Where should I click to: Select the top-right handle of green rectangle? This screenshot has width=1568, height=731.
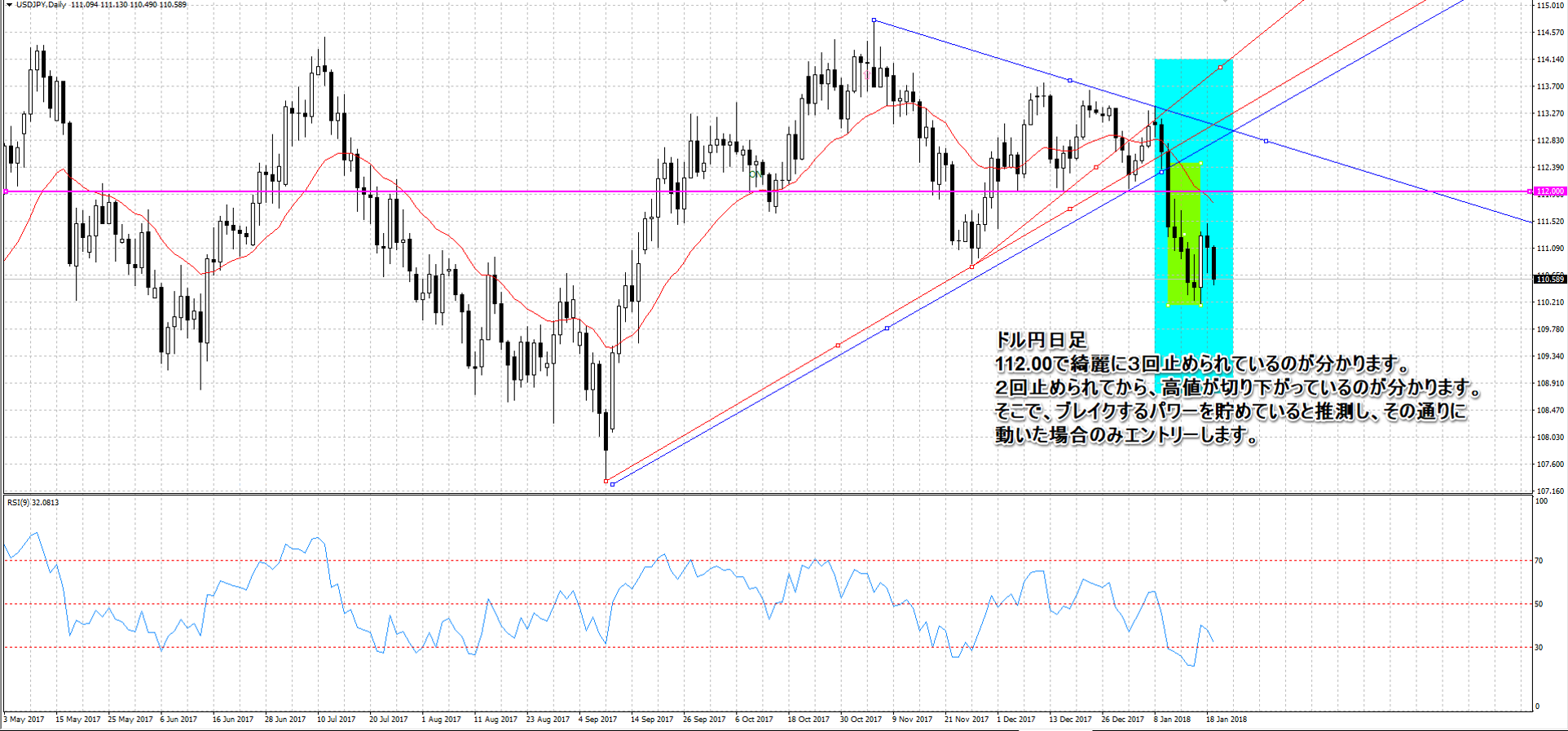click(1200, 164)
